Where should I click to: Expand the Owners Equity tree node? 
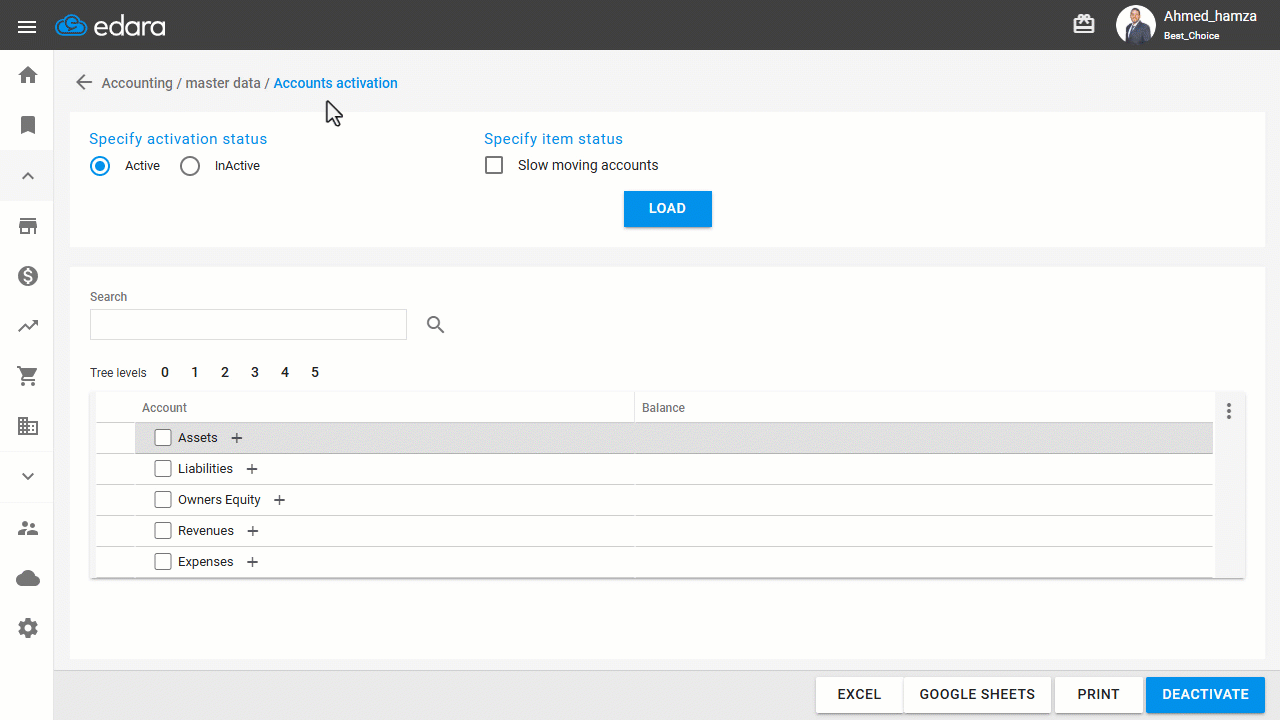click(280, 500)
